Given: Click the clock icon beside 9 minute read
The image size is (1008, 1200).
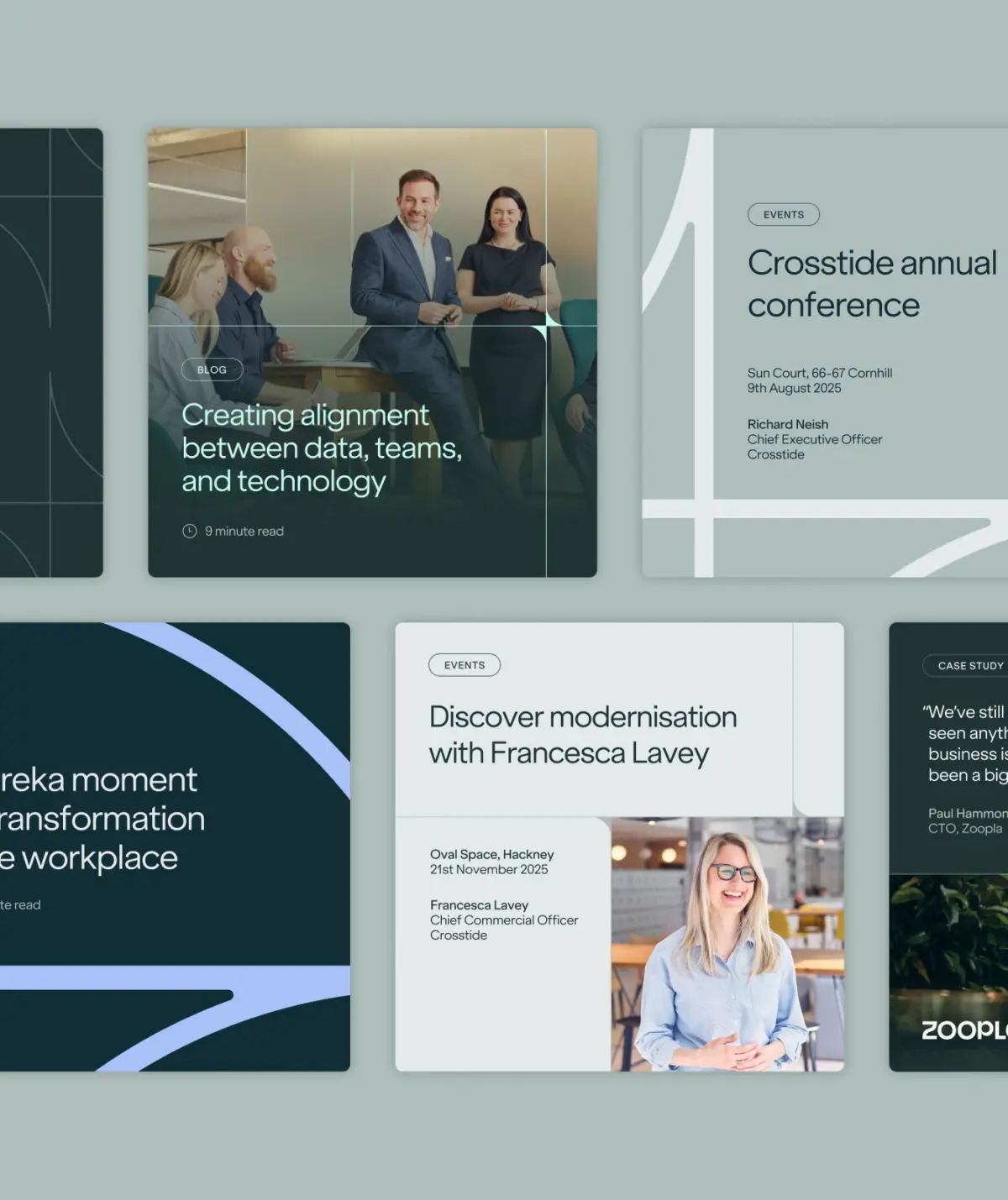Looking at the screenshot, I should point(190,531).
